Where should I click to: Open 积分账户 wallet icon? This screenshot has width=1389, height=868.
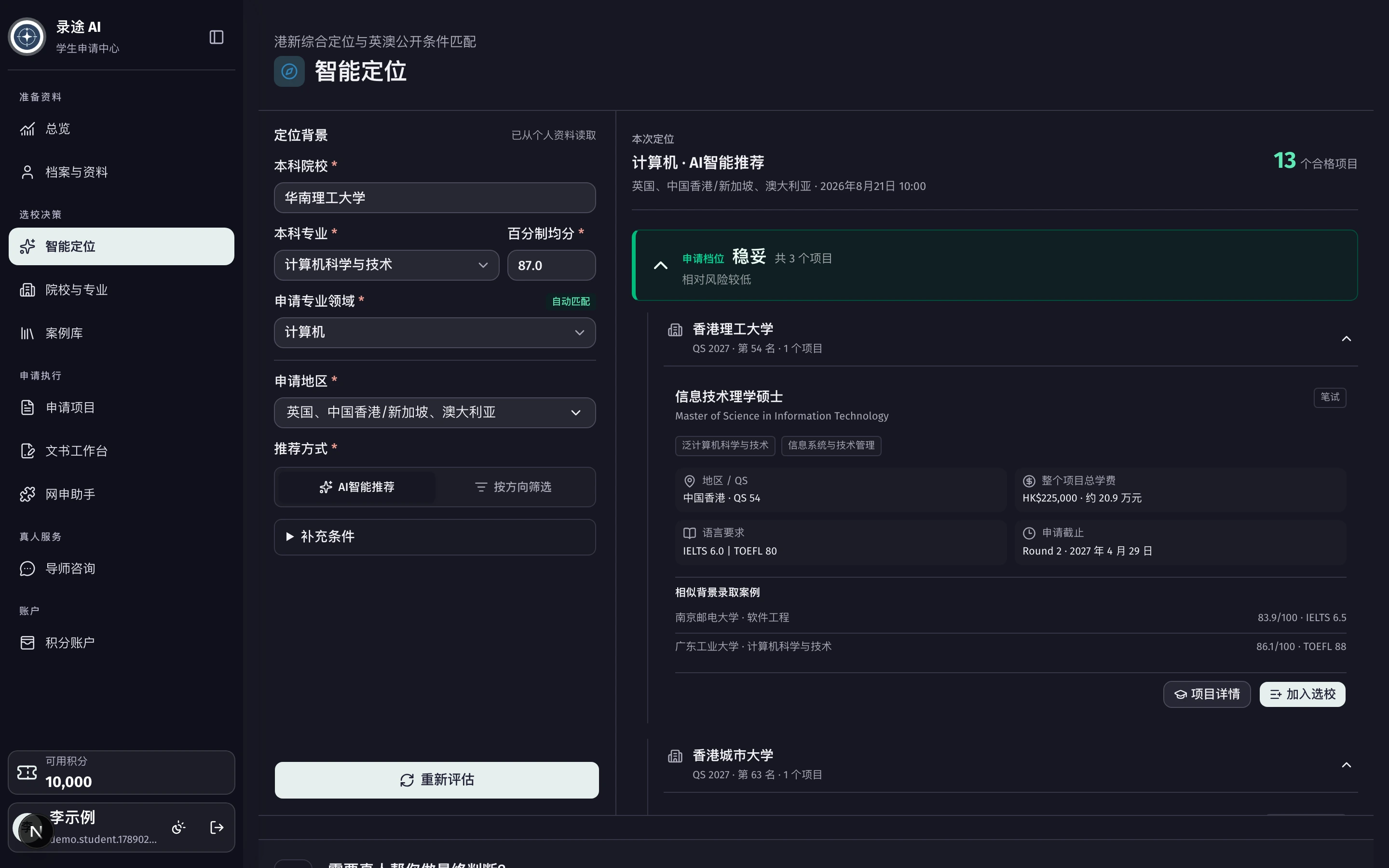pos(27,643)
